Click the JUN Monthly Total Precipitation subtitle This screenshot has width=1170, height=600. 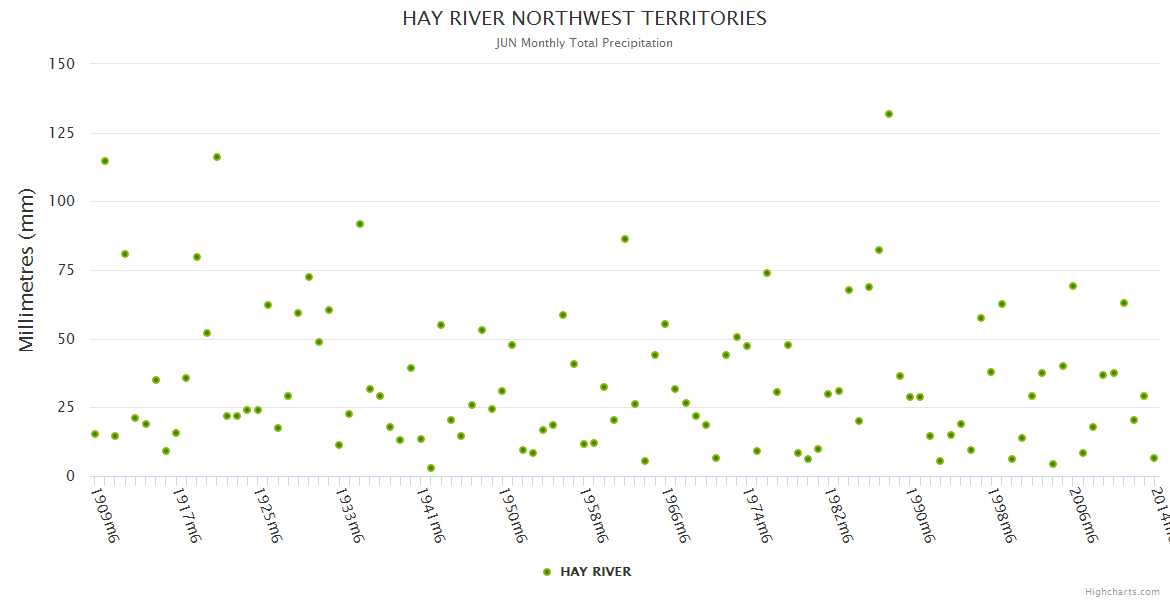click(x=584, y=43)
